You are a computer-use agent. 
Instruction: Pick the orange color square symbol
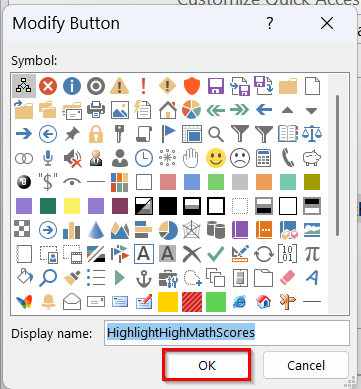[264, 182]
